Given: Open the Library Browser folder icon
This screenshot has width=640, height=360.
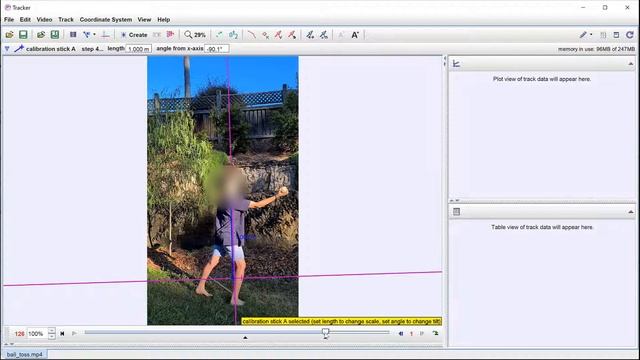Looking at the screenshot, I should [41, 35].
